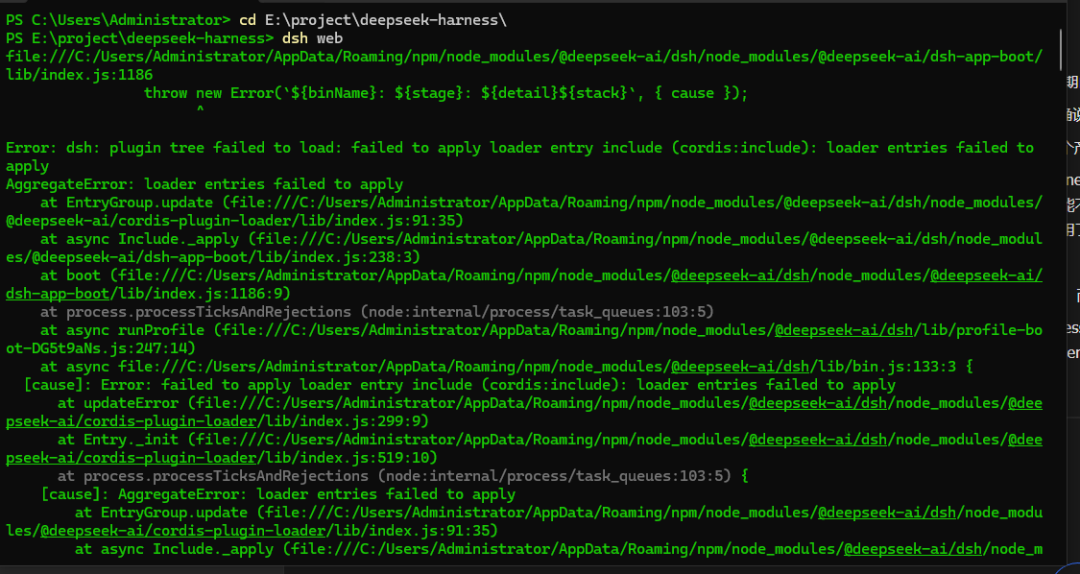Image resolution: width=1080 pixels, height=574 pixels.
Task: Click the standalone 'lib/index.js:1186' line
Action: click(79, 74)
